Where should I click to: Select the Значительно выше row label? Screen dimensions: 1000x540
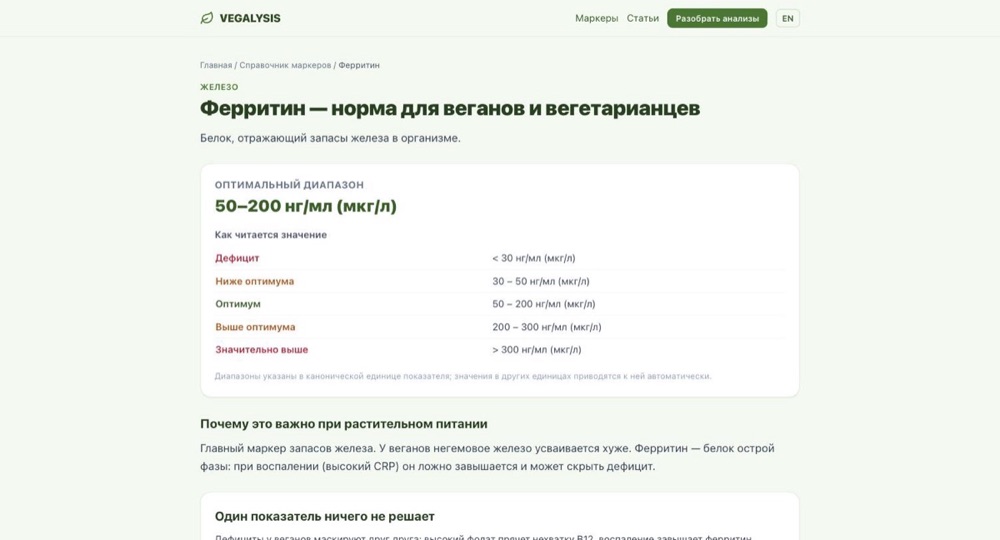(261, 349)
